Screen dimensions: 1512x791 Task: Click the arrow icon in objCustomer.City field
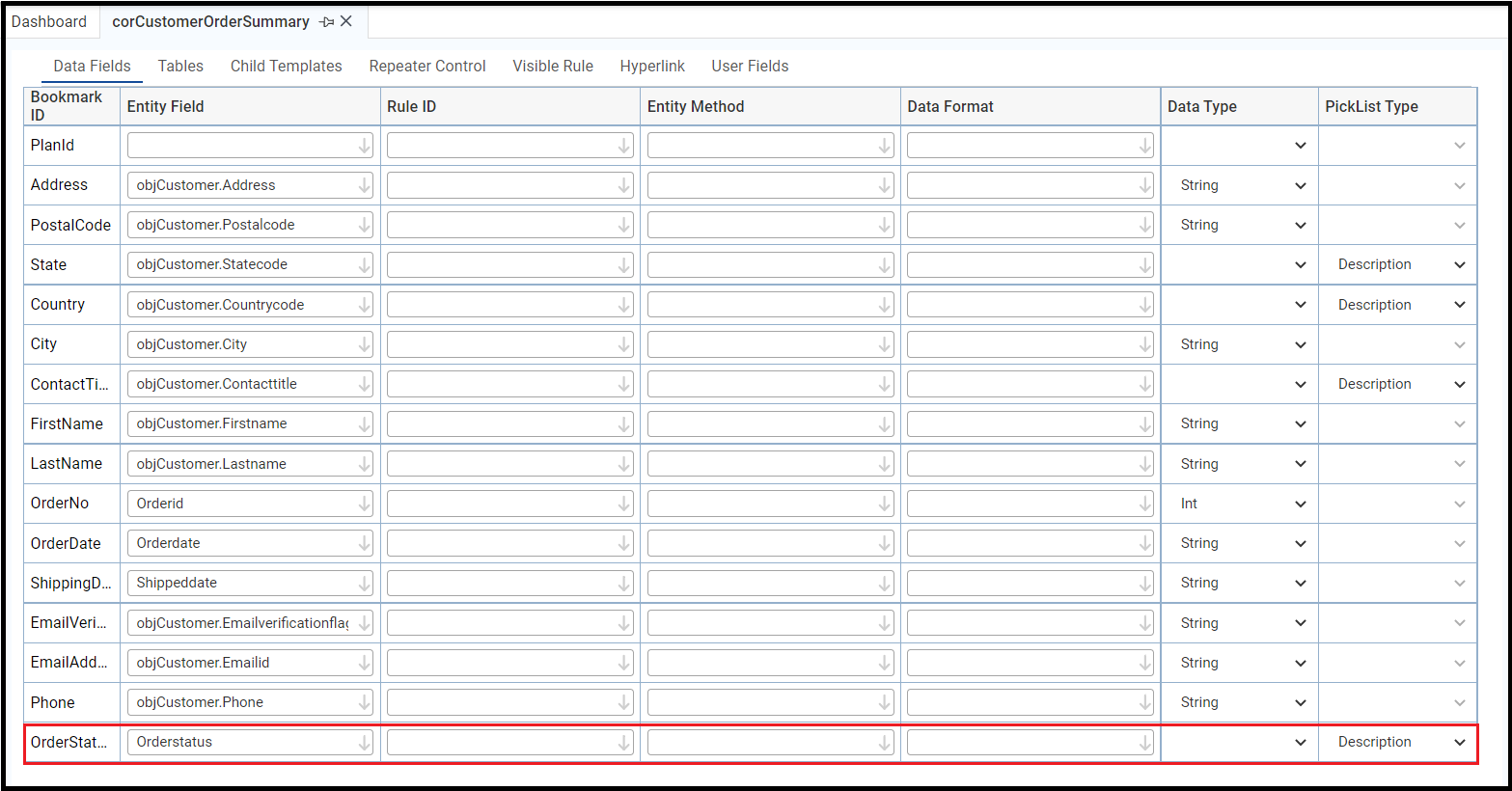coord(365,344)
